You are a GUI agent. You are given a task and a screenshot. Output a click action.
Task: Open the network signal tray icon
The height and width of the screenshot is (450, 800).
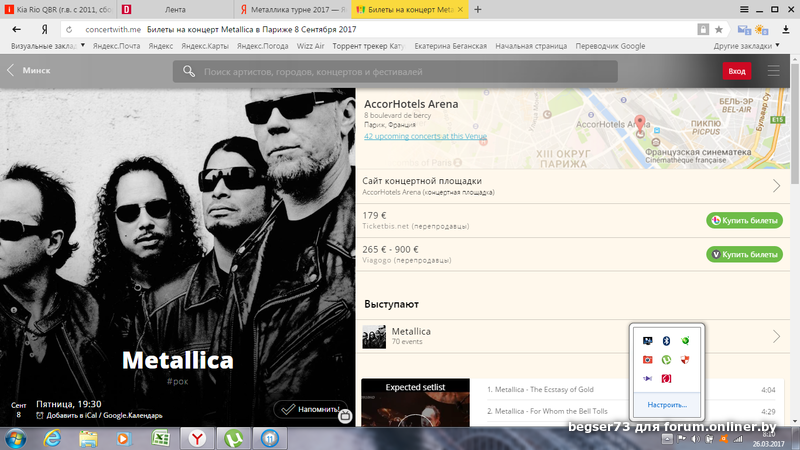pyautogui.click(x=738, y=439)
